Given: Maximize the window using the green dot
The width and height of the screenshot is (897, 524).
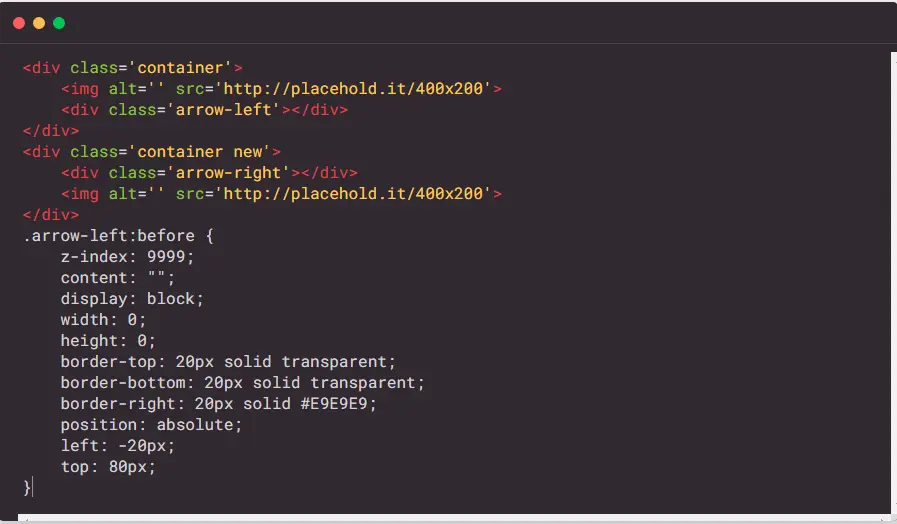Looking at the screenshot, I should (59, 23).
